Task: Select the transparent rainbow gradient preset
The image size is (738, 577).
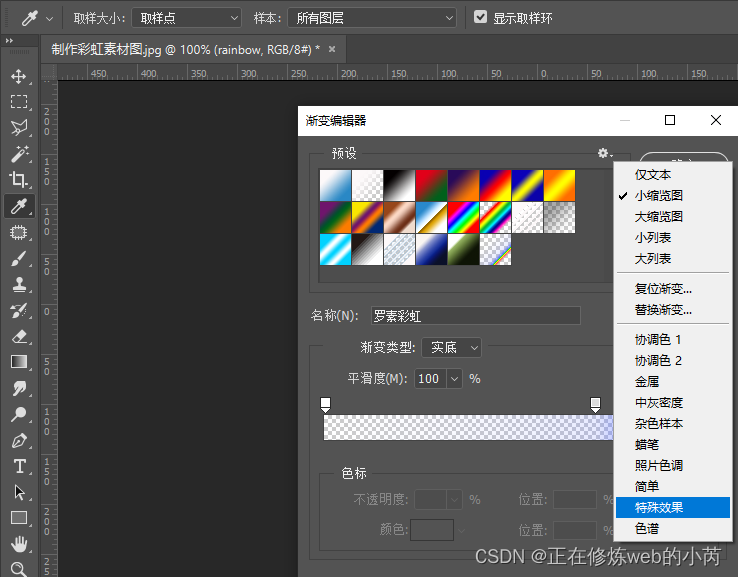Action: point(496,217)
